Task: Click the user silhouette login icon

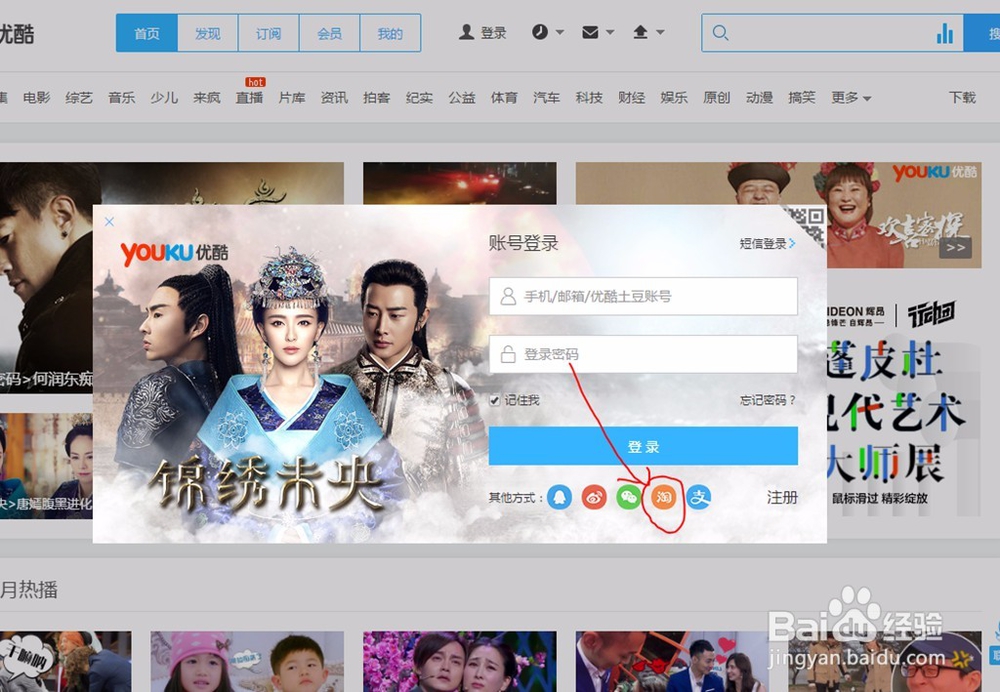Action: point(466,32)
